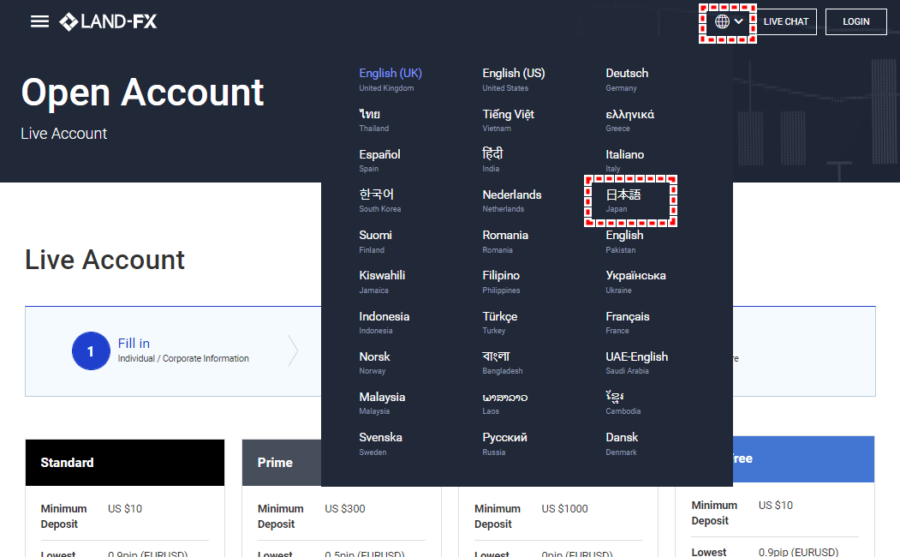Choose Italiano Italy language
Image resolution: width=900 pixels, height=557 pixels.
(624, 160)
